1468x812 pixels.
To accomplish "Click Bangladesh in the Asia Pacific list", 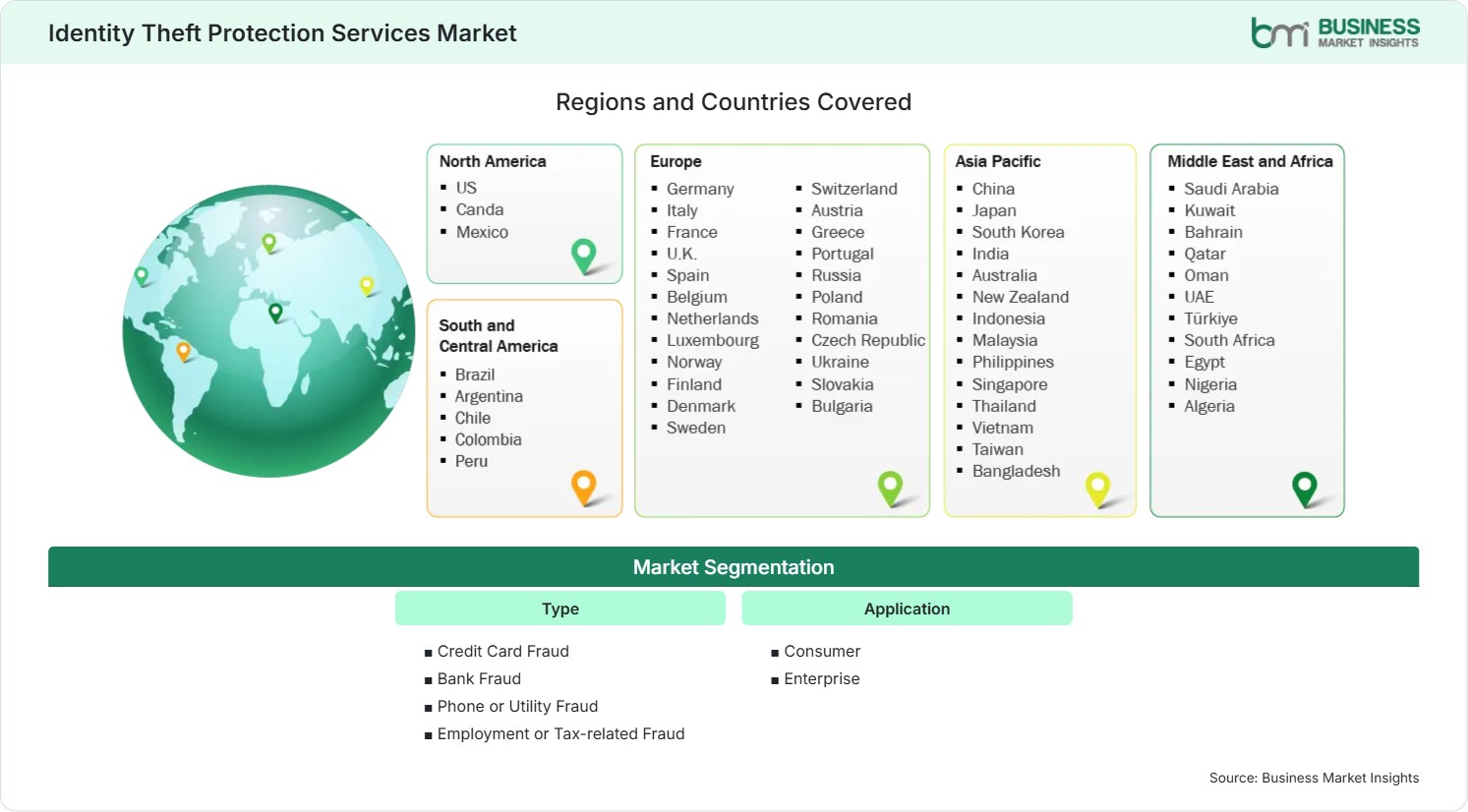I will (x=1017, y=471).
